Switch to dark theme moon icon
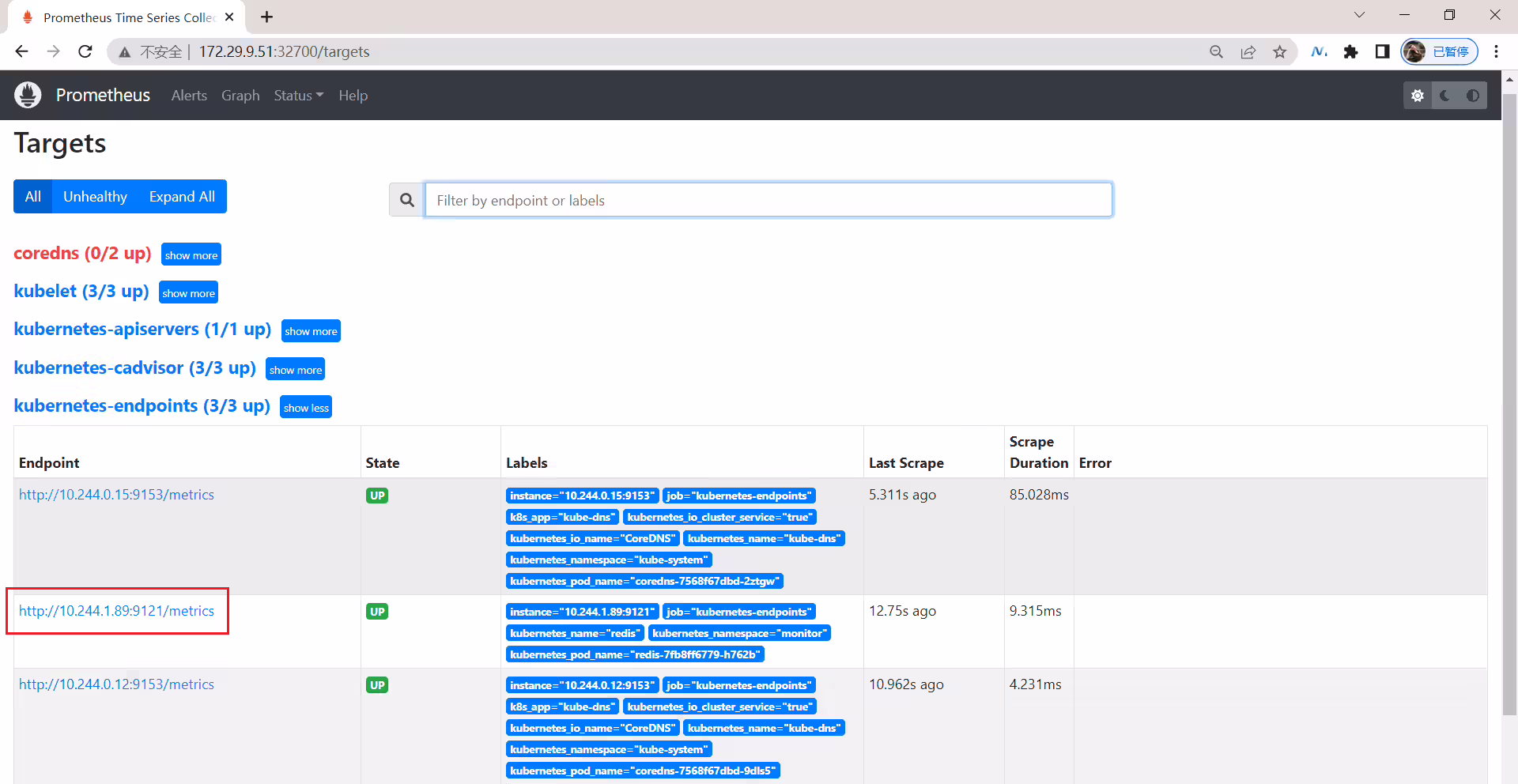This screenshot has width=1518, height=784. pos(1444,95)
